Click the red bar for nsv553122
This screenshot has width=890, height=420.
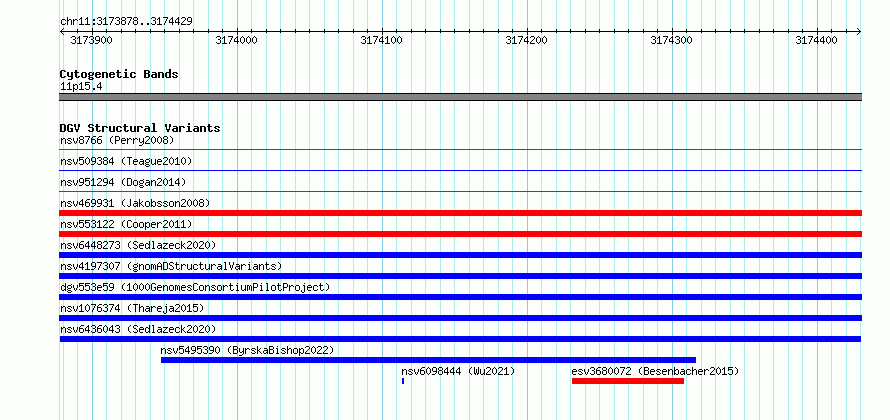coord(460,234)
